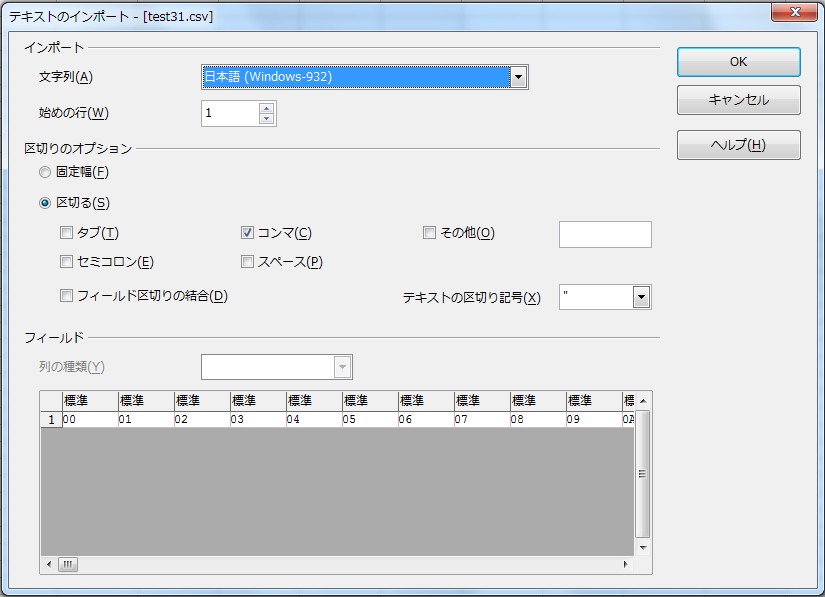Click the キャンセル button
The width and height of the screenshot is (825, 597).
coord(739,100)
